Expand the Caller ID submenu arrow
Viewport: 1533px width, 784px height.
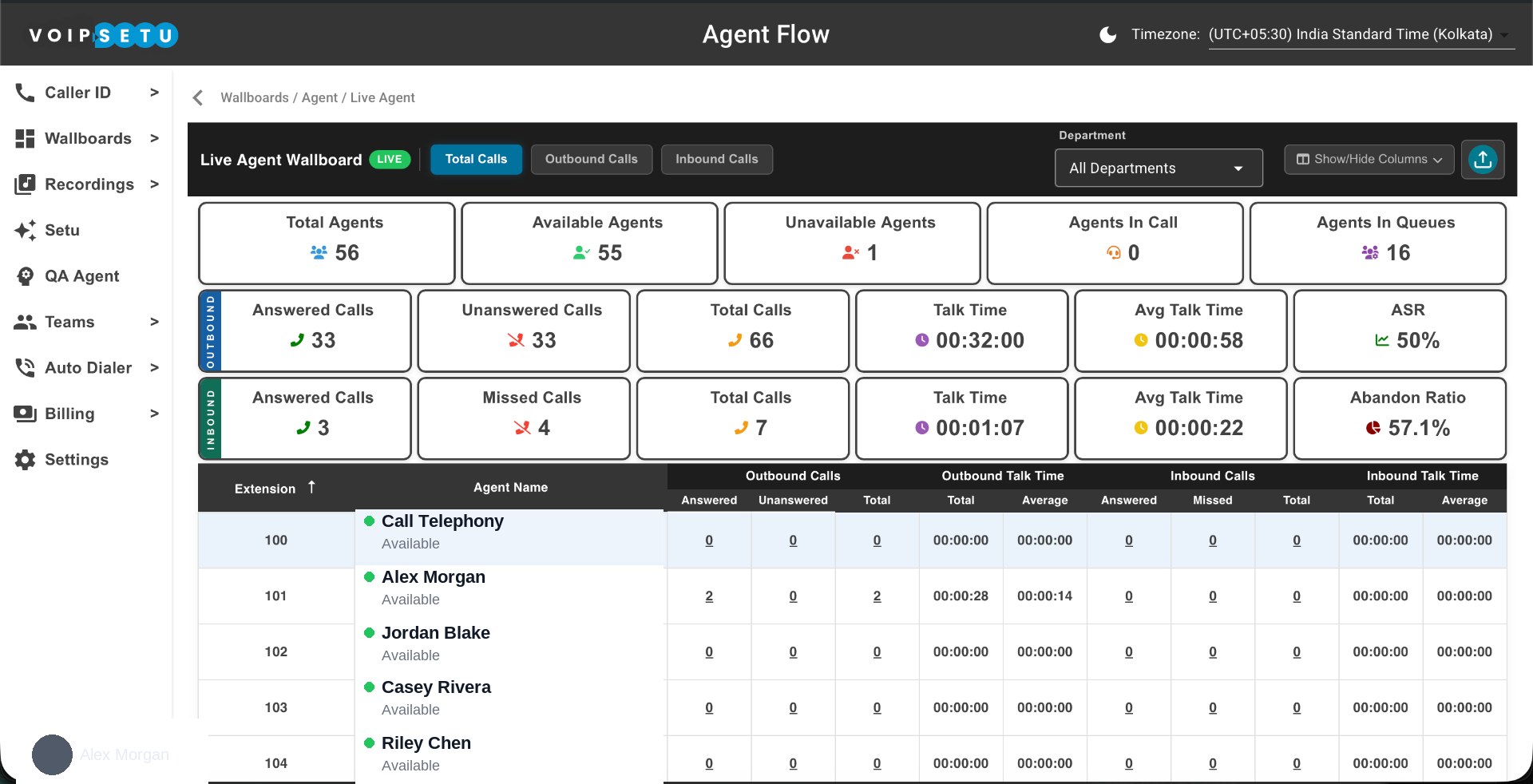click(154, 93)
